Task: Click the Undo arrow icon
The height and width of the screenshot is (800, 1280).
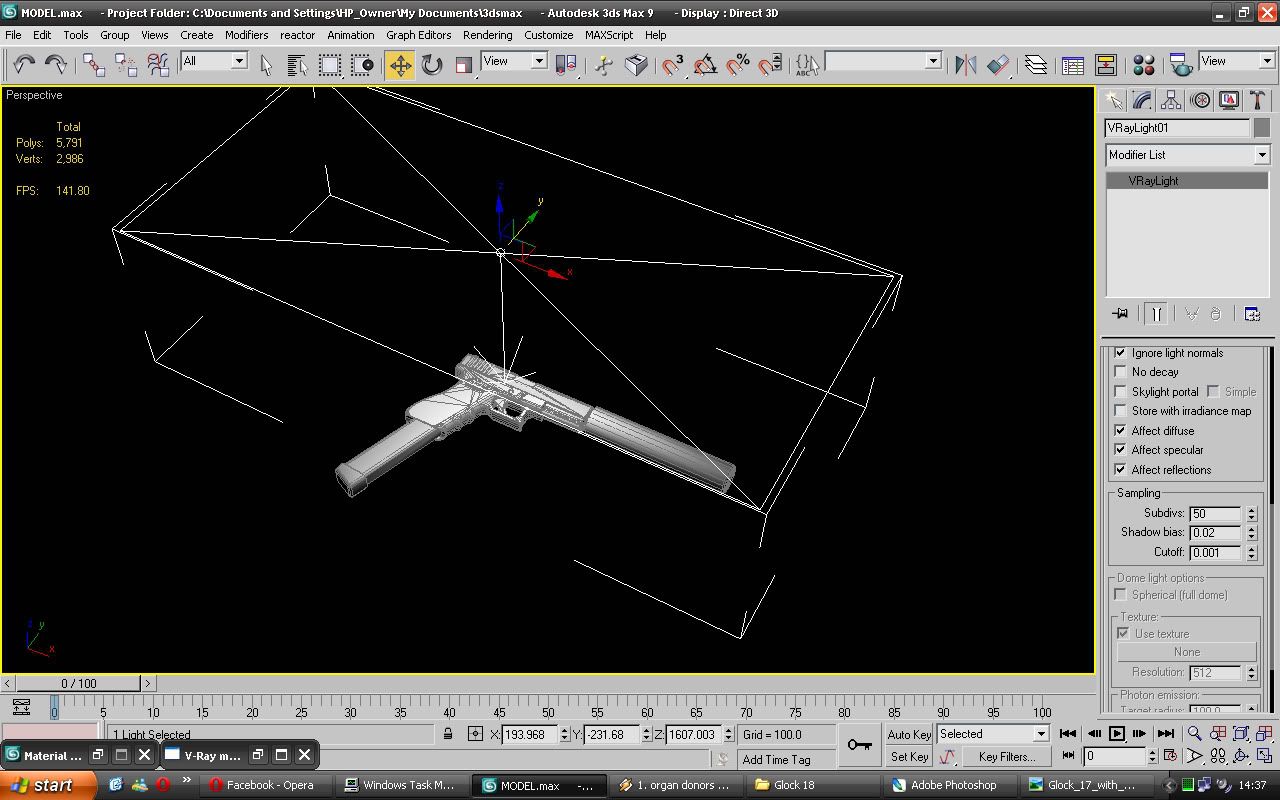Action: tap(24, 65)
